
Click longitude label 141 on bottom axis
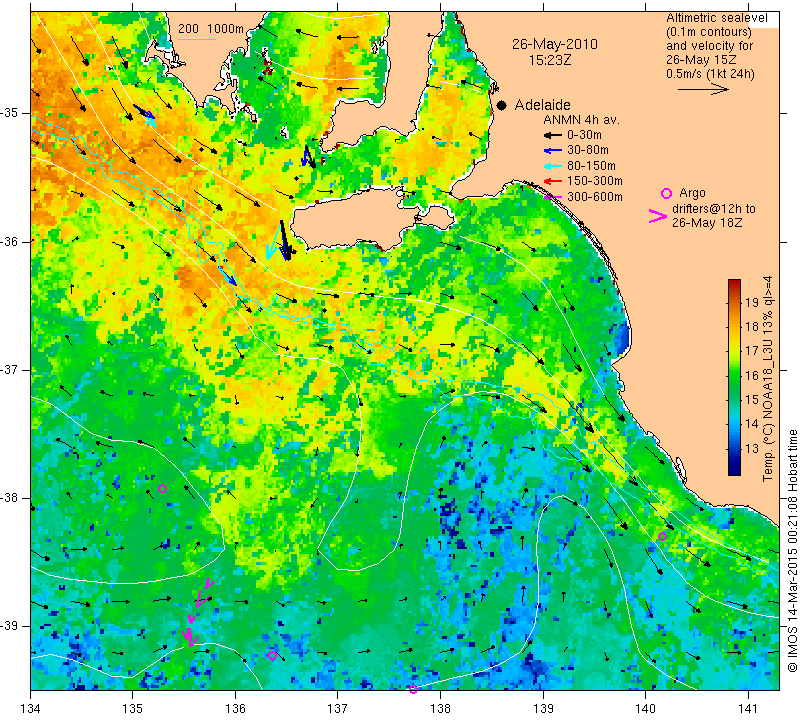[x=748, y=709]
